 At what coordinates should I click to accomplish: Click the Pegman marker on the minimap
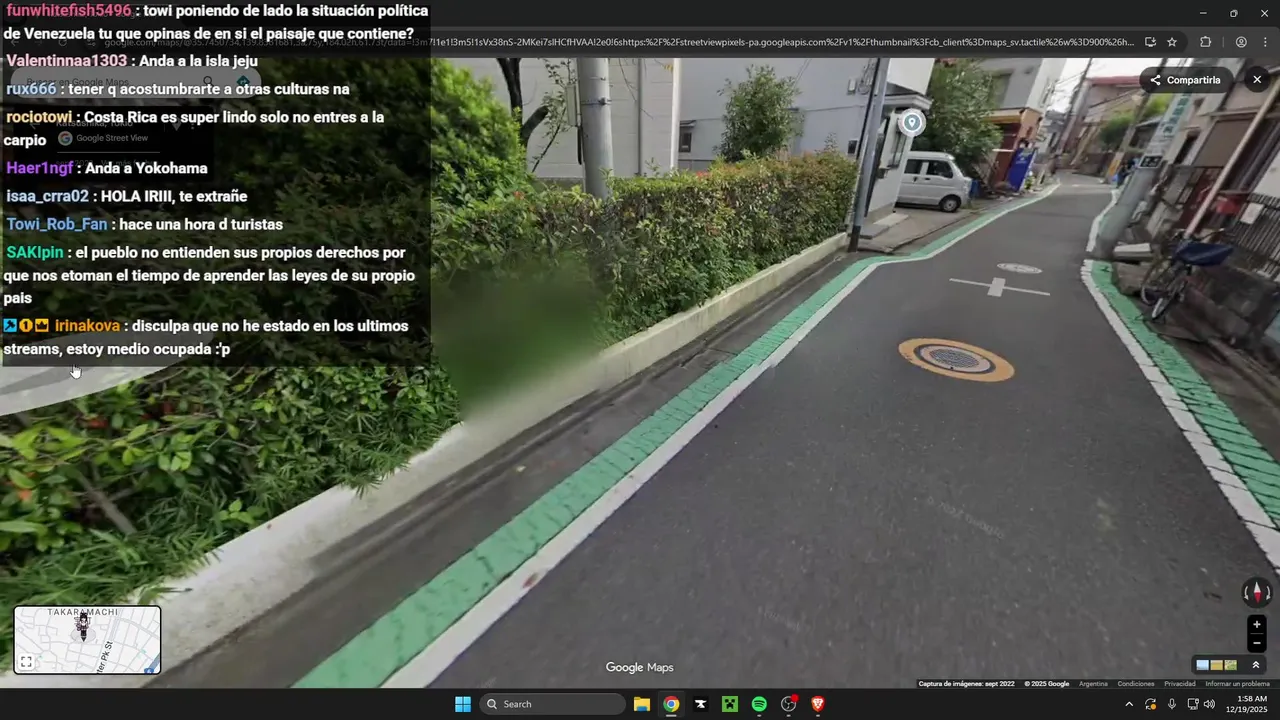pyautogui.click(x=83, y=626)
